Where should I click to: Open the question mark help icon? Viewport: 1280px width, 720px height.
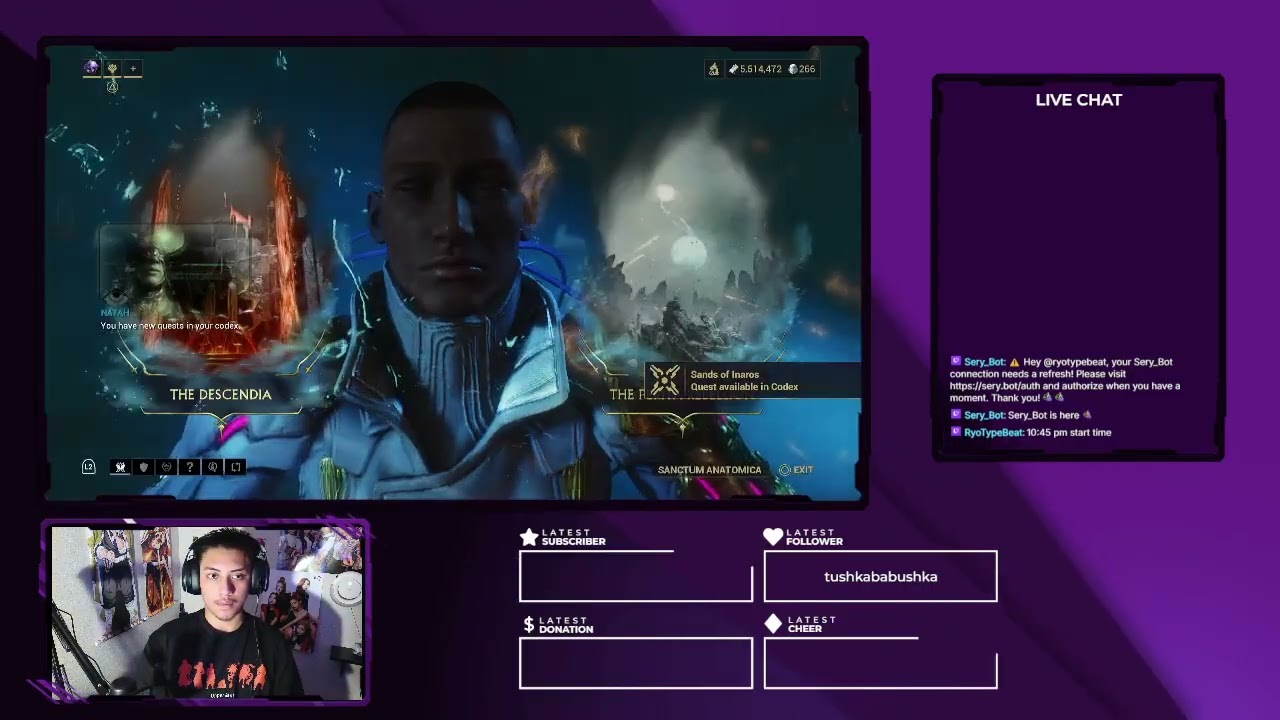coord(189,467)
